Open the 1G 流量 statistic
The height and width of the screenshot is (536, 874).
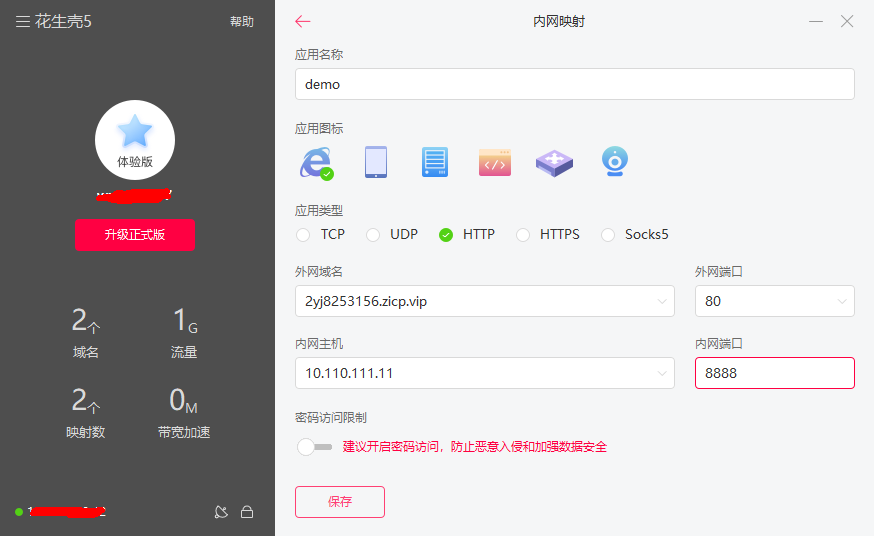pyautogui.click(x=184, y=333)
